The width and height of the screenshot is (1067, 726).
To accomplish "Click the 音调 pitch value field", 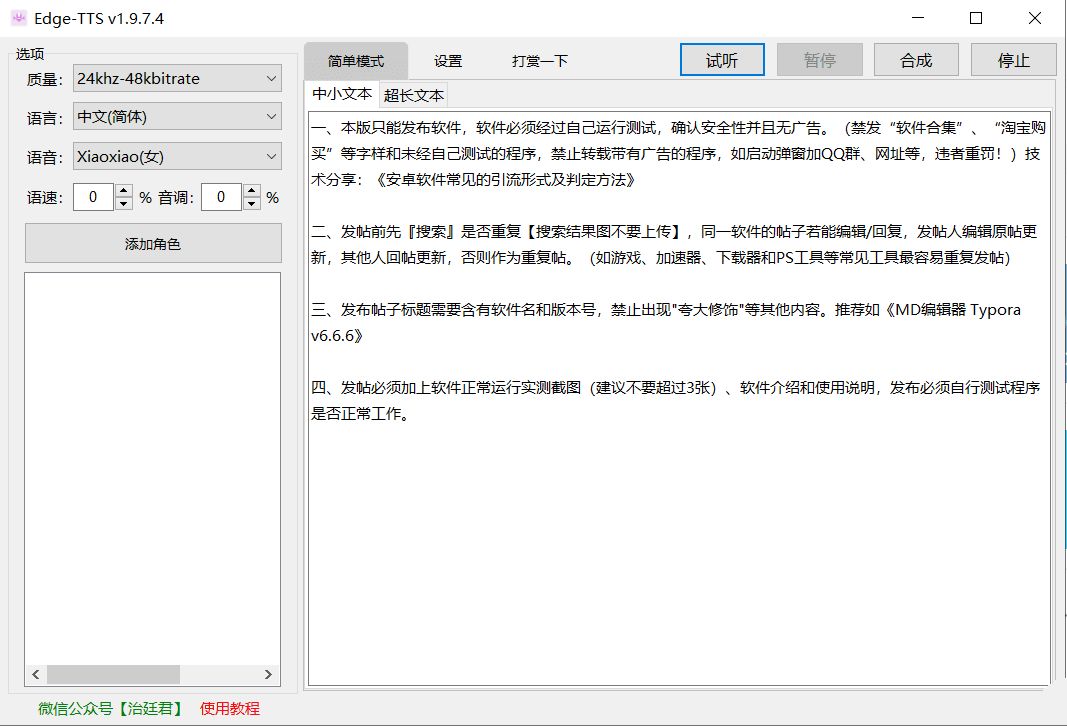I will [221, 198].
